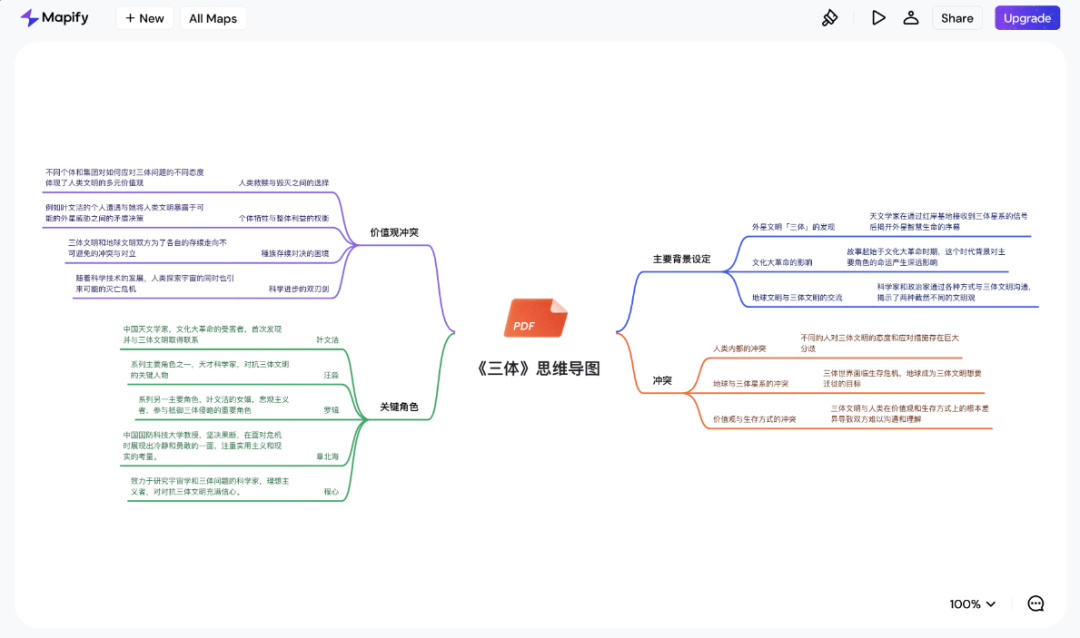
Task: Open the user account icon
Action: pyautogui.click(x=911, y=17)
